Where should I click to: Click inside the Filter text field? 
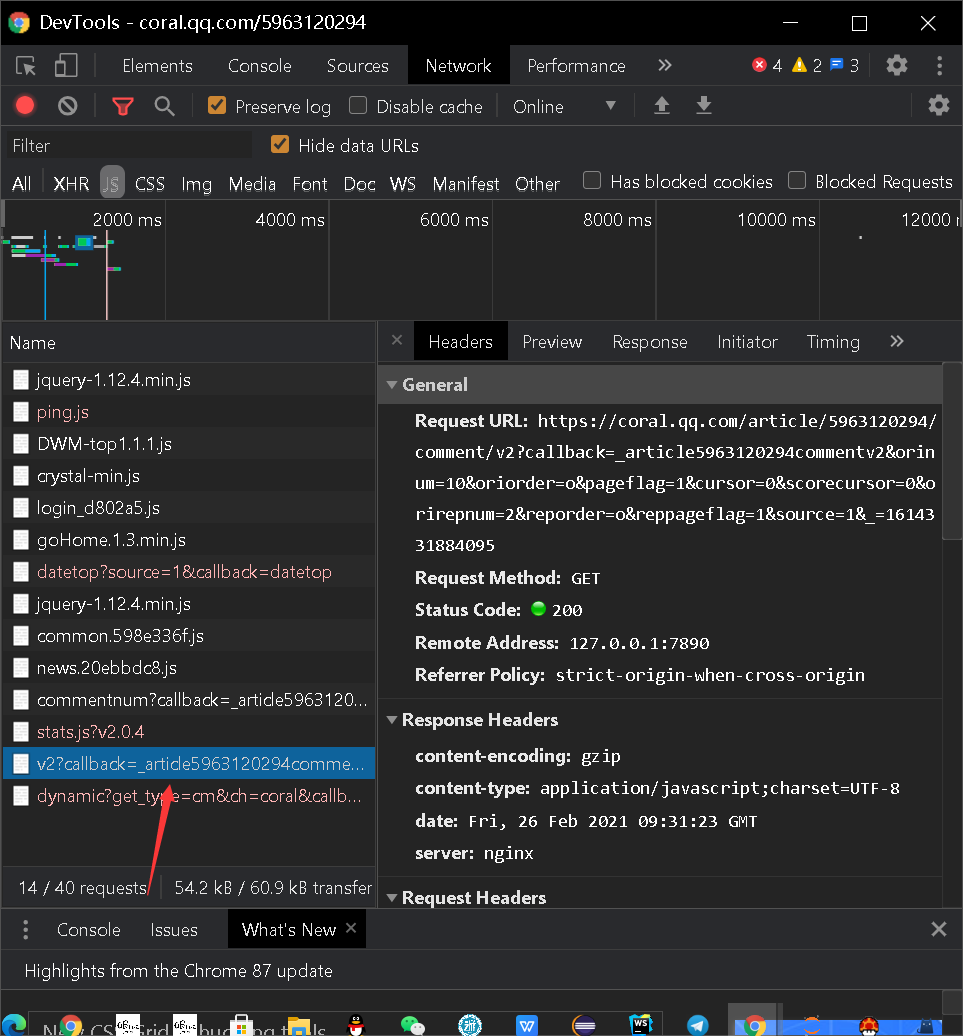[129, 145]
